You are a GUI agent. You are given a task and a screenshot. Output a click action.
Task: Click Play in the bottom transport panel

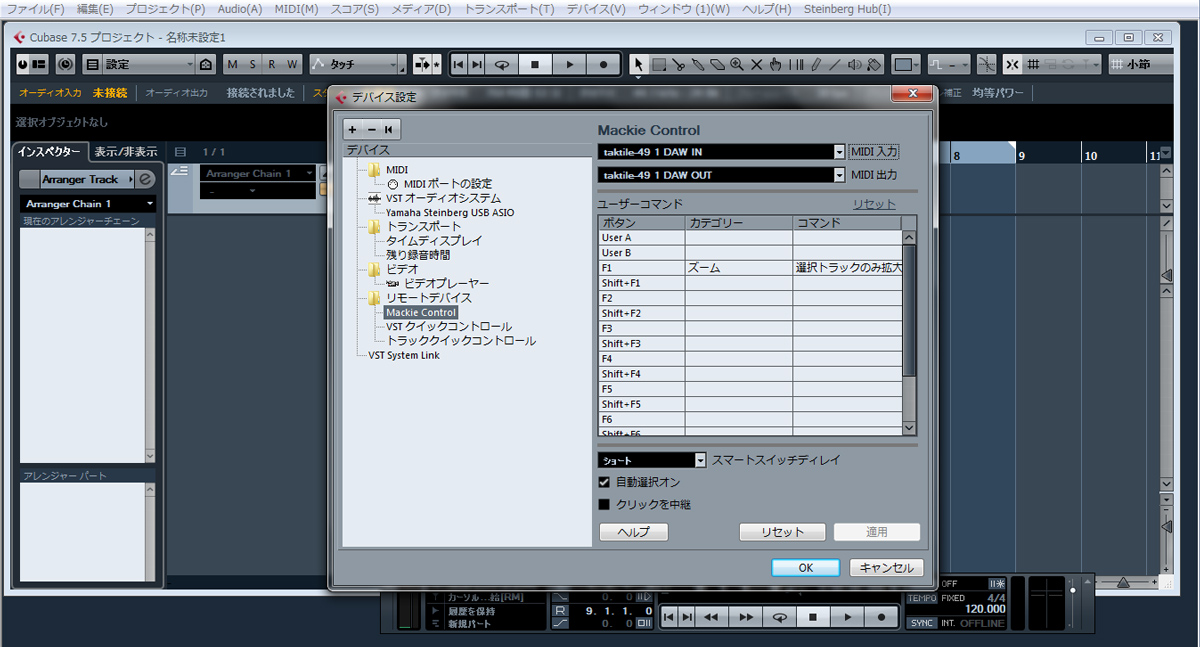tap(847, 617)
